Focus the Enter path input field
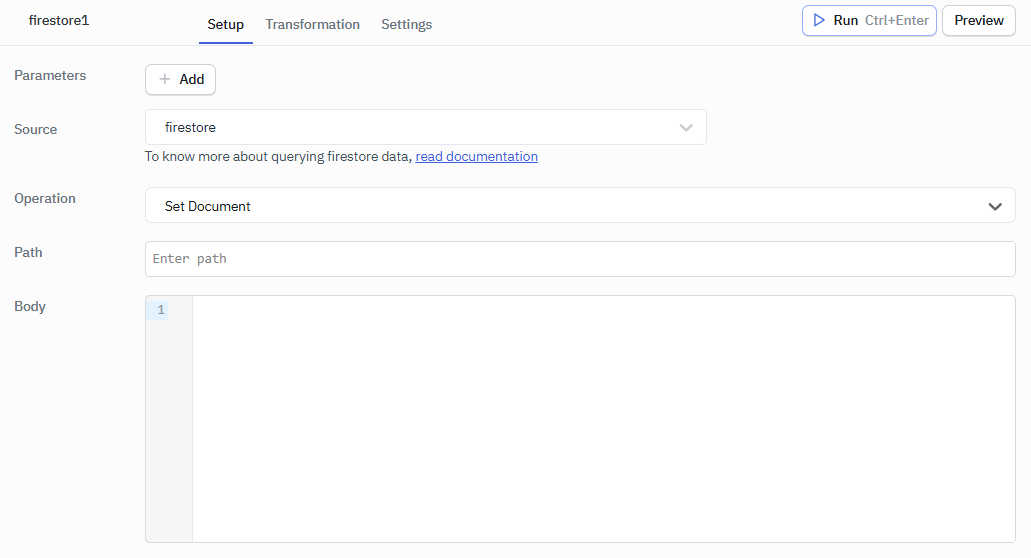This screenshot has height=558, width=1031. [x=580, y=259]
